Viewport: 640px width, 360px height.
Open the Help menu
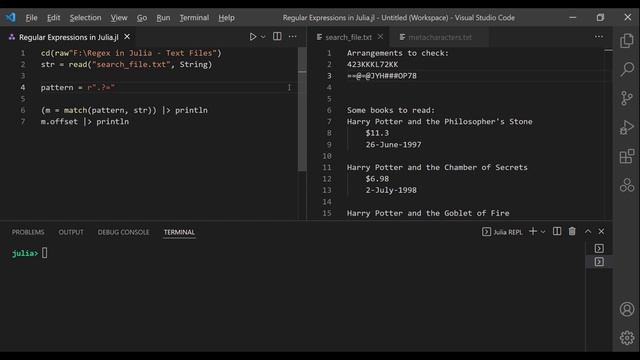226,18
